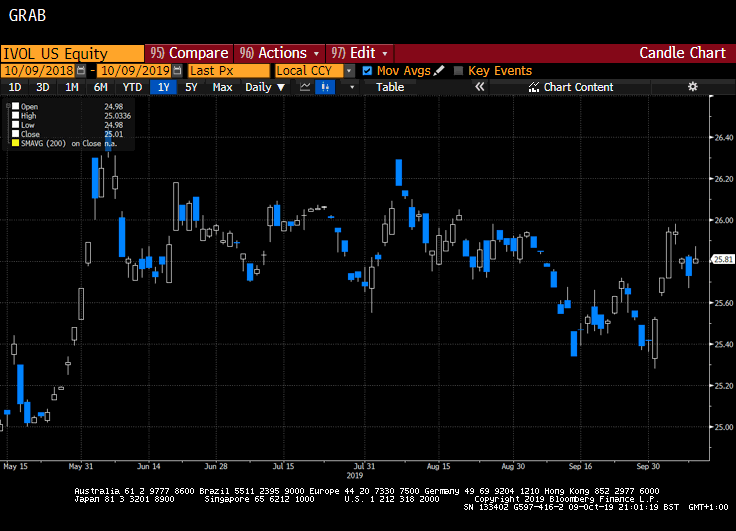Viewport: 736px width, 531px height.
Task: Collapse the legend tree toggle
Action: (x=9, y=104)
